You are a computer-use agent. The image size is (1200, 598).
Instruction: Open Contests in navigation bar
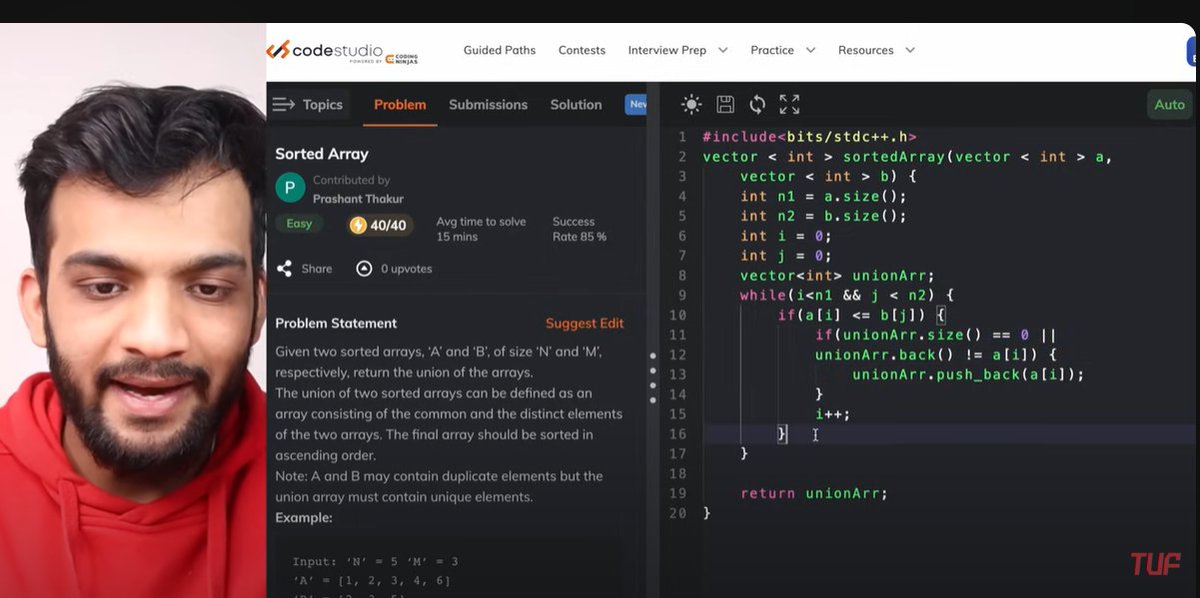pyautogui.click(x=582, y=50)
